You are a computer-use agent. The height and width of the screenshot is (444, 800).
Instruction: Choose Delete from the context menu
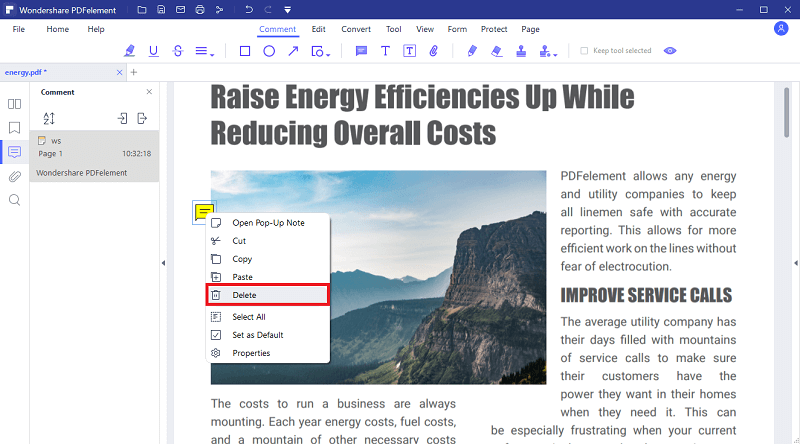[x=268, y=295]
